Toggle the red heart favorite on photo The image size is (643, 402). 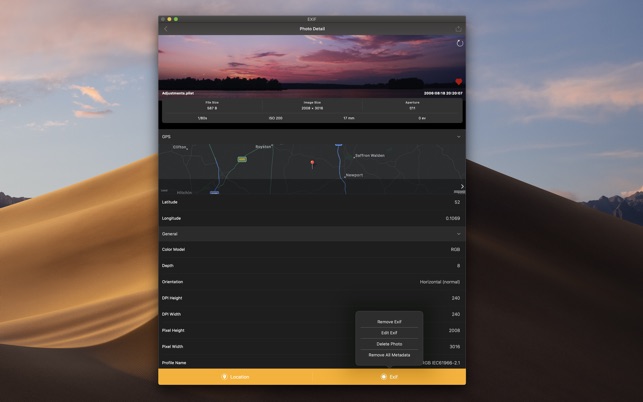[458, 82]
